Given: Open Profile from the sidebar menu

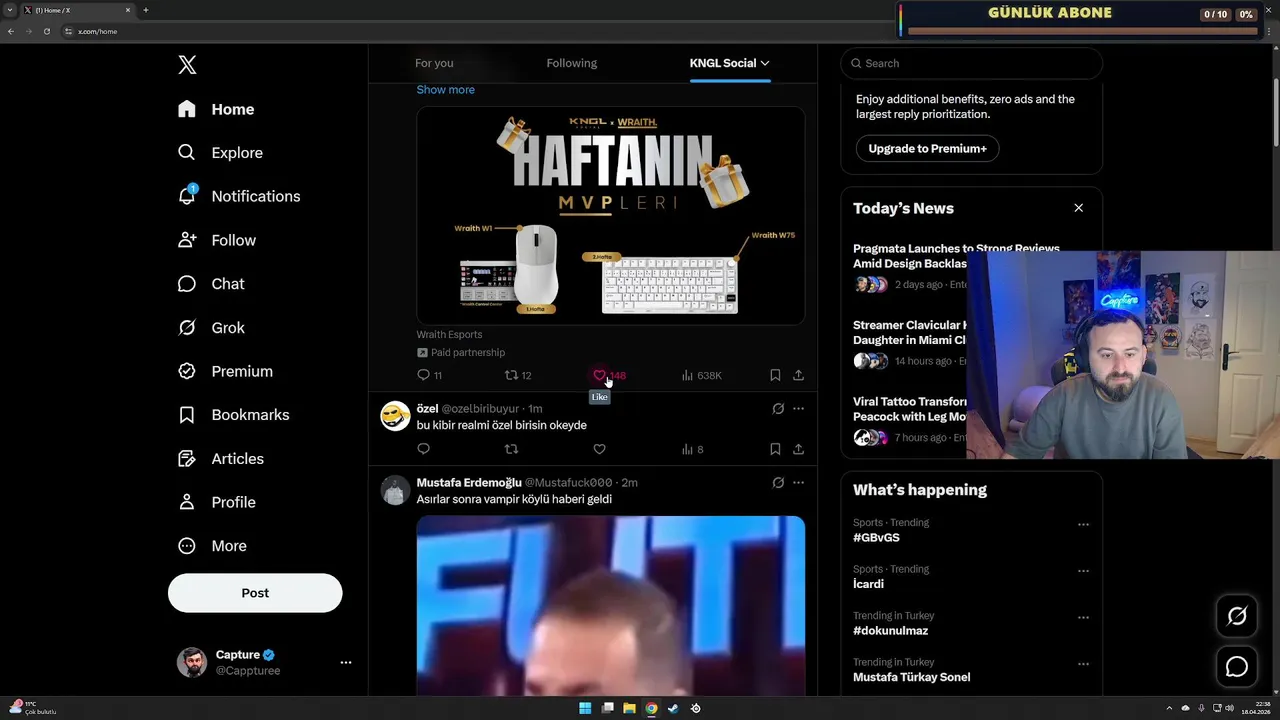Looking at the screenshot, I should pyautogui.click(x=216, y=502).
